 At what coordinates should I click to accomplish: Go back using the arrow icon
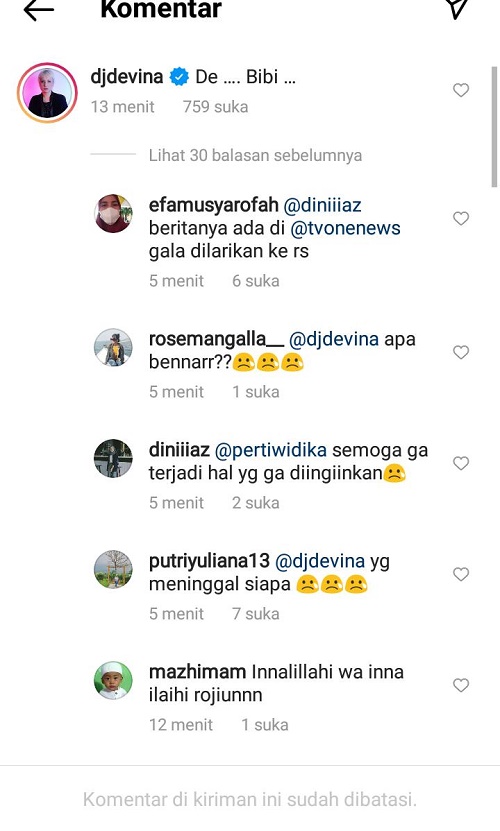pyautogui.click(x=39, y=10)
